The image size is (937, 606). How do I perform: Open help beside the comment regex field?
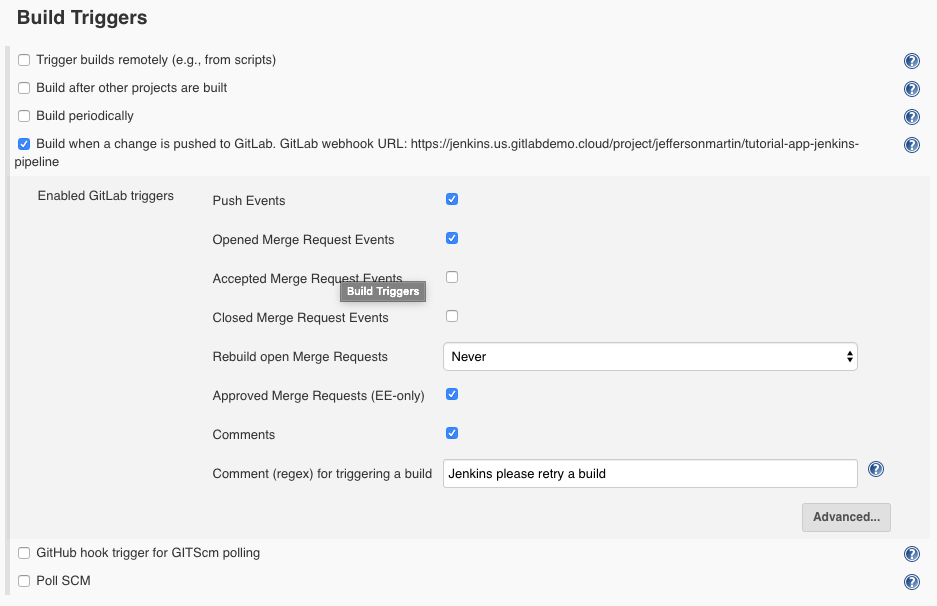876,468
